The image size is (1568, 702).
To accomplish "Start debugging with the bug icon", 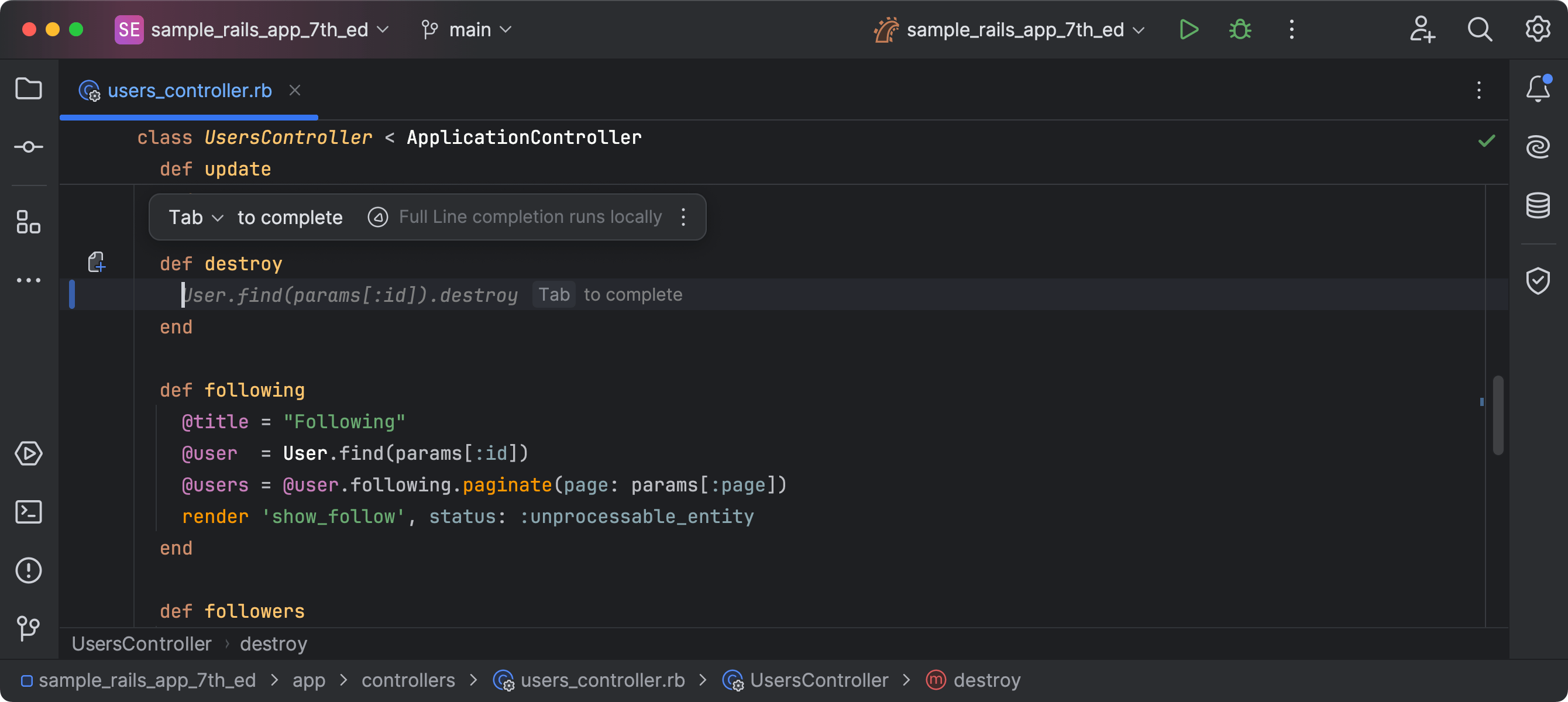I will [1239, 29].
